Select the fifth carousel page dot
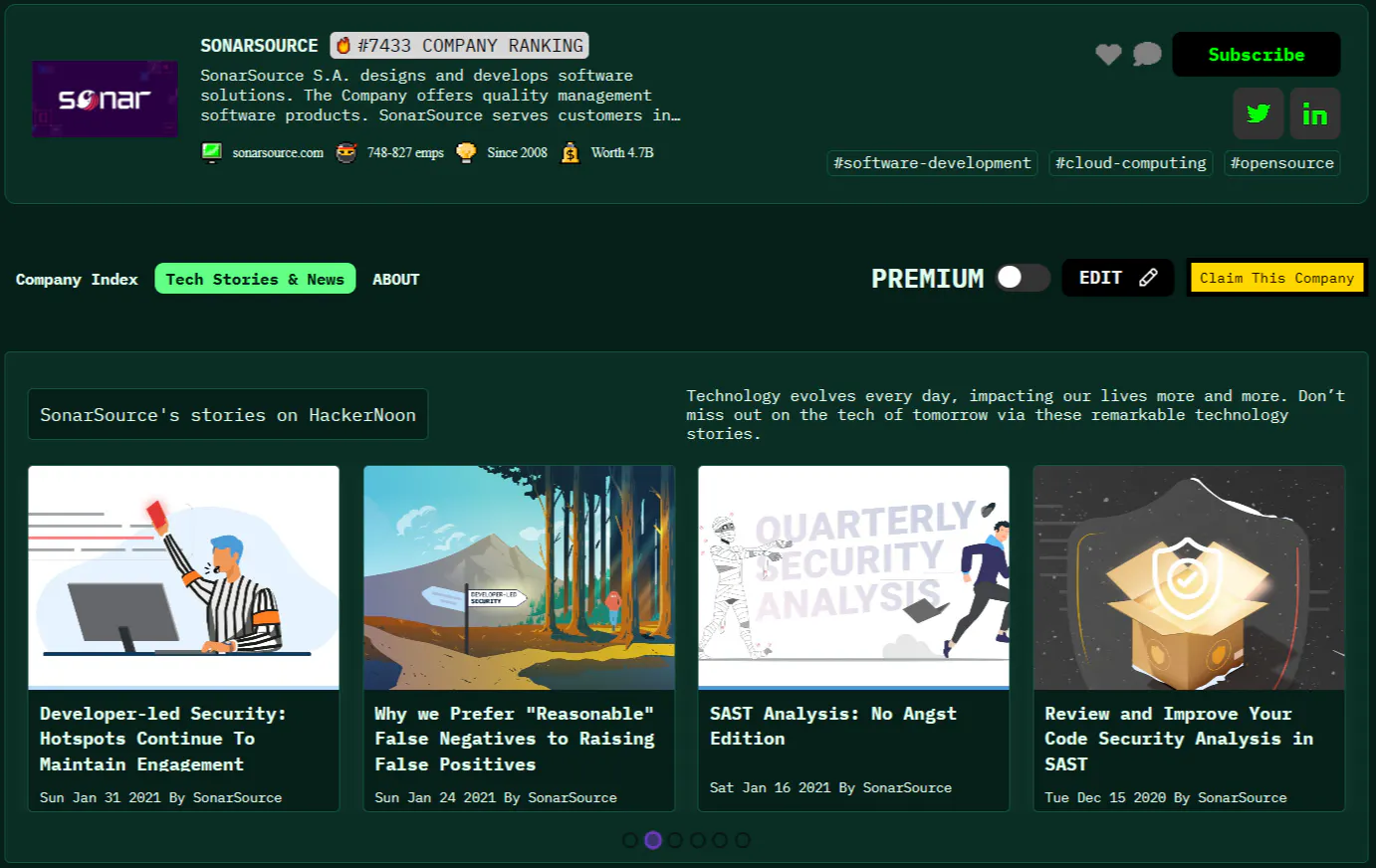Viewport: 1377px width, 868px height. click(x=720, y=840)
